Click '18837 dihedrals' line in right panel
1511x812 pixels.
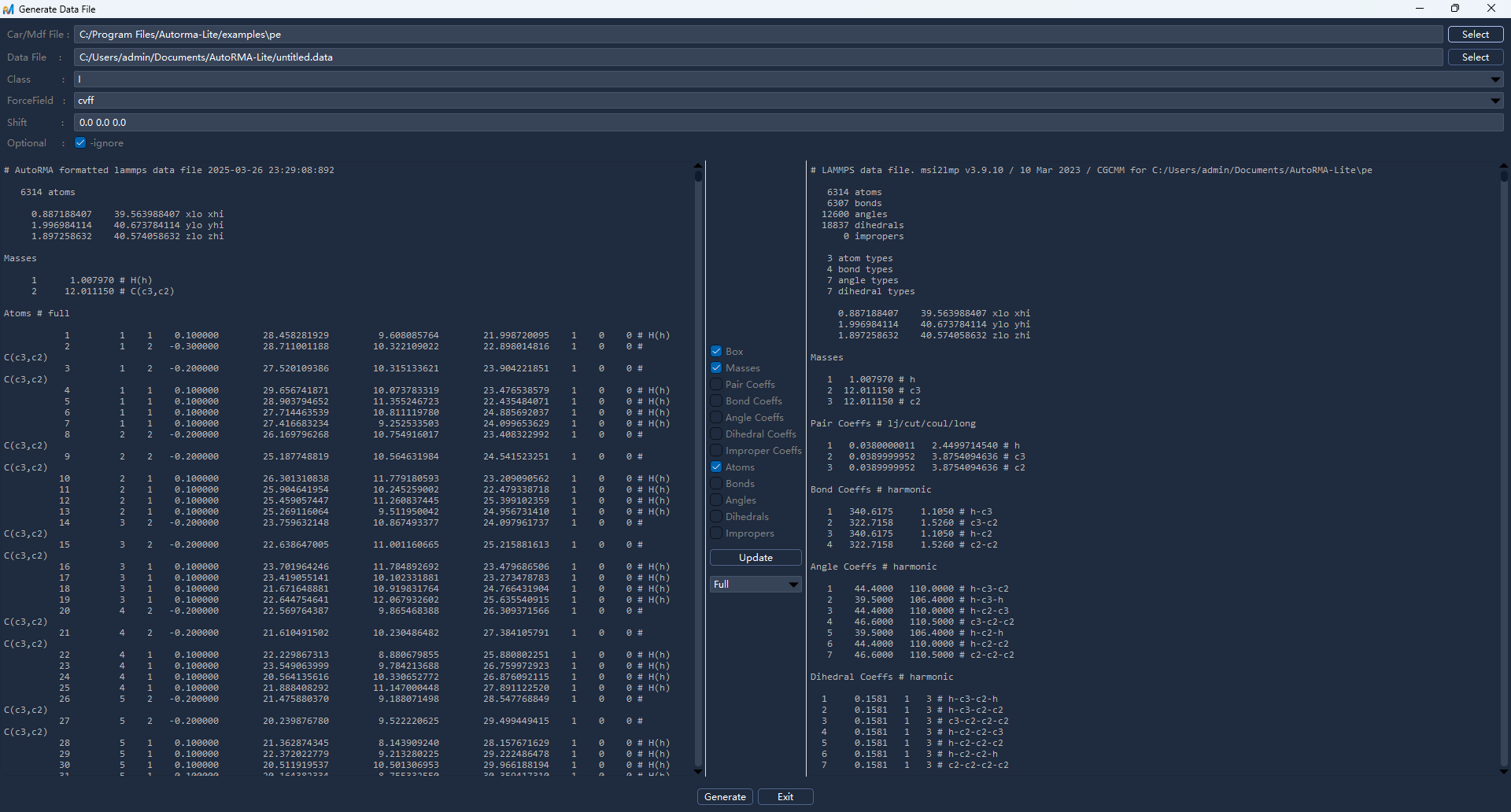(863, 225)
